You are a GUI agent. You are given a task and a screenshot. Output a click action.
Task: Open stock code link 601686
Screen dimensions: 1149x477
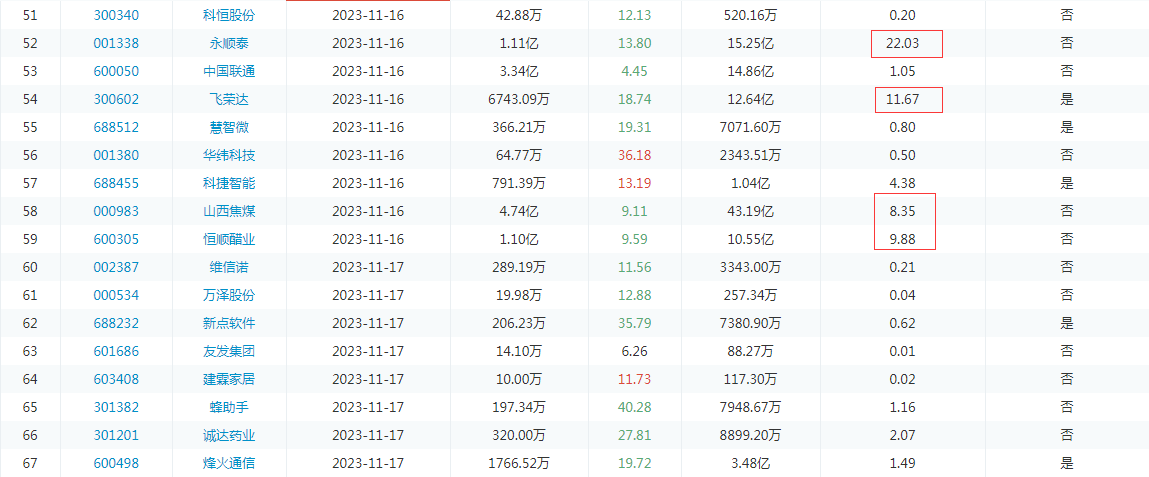116,351
